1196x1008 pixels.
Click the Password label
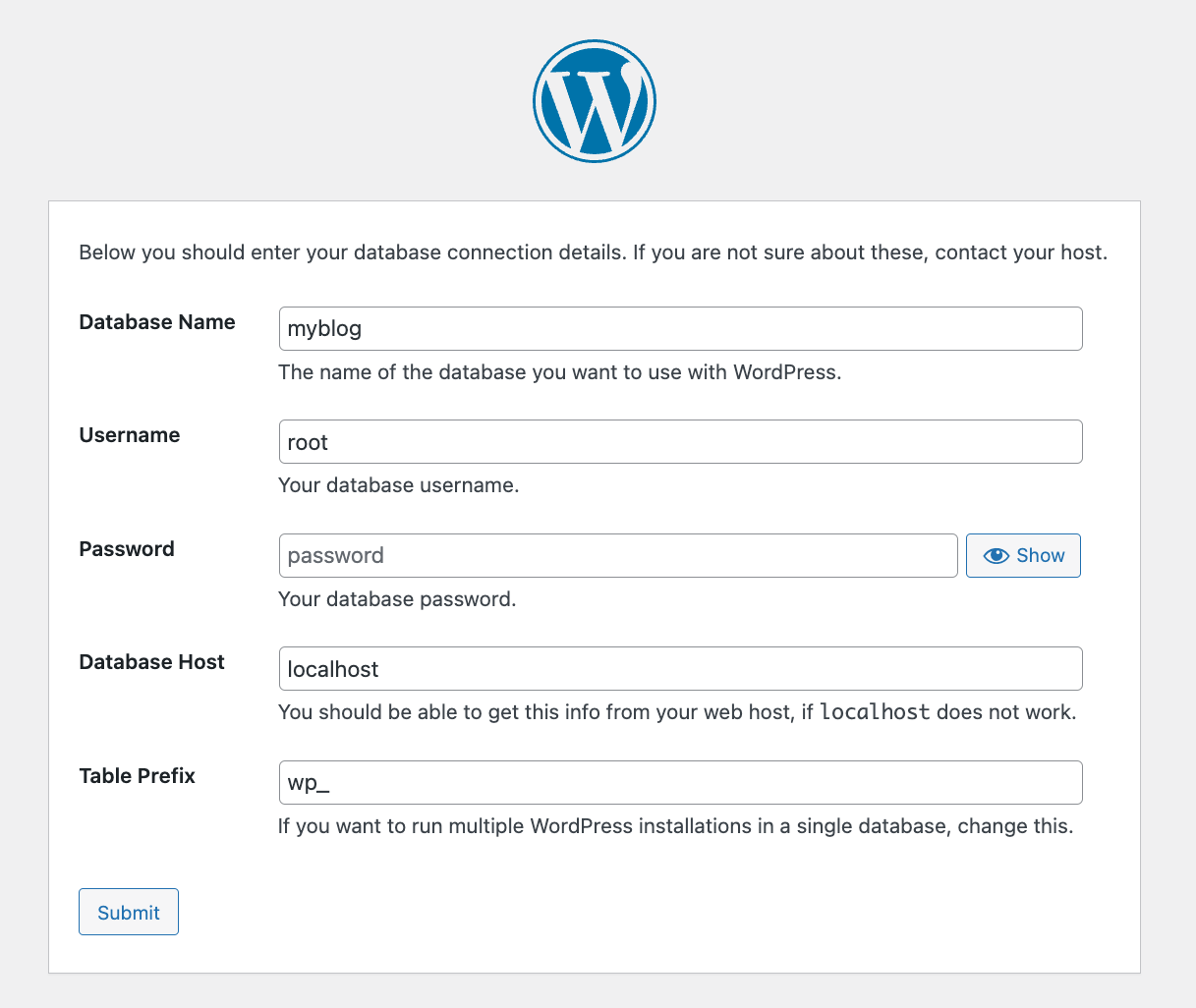[x=127, y=548]
